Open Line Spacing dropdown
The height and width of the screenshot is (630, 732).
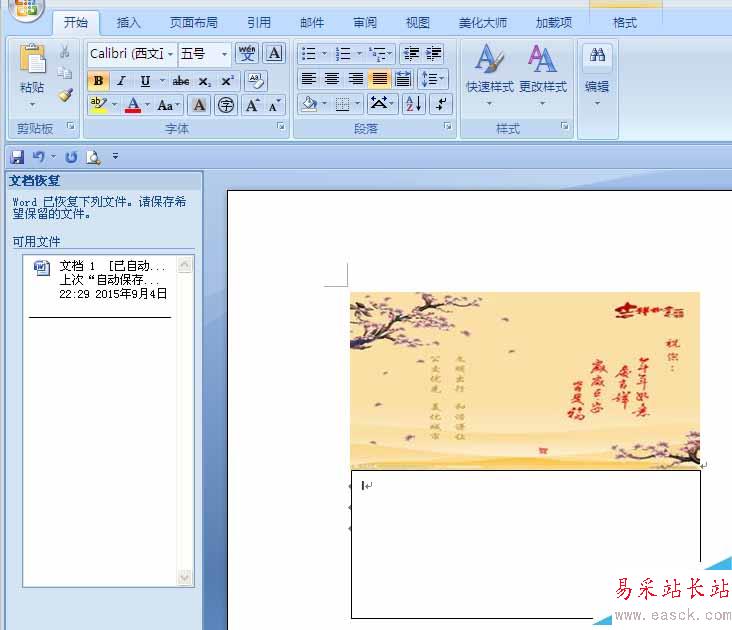pos(433,79)
